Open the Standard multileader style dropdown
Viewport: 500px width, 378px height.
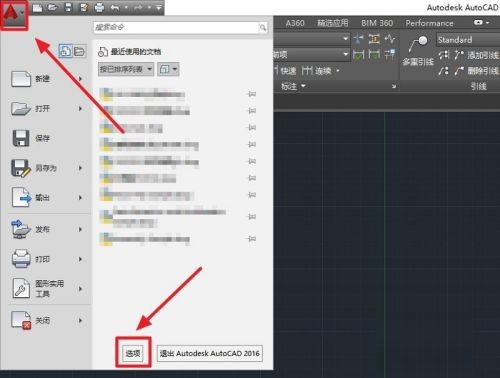pyautogui.click(x=468, y=40)
